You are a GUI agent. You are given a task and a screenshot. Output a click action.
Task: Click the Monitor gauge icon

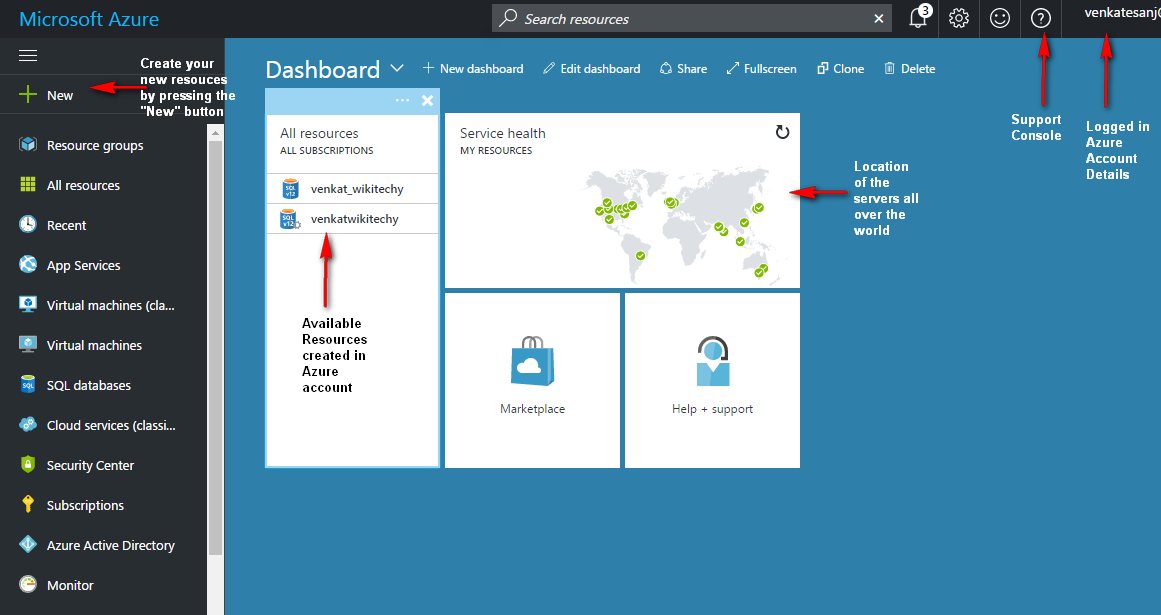tap(28, 584)
